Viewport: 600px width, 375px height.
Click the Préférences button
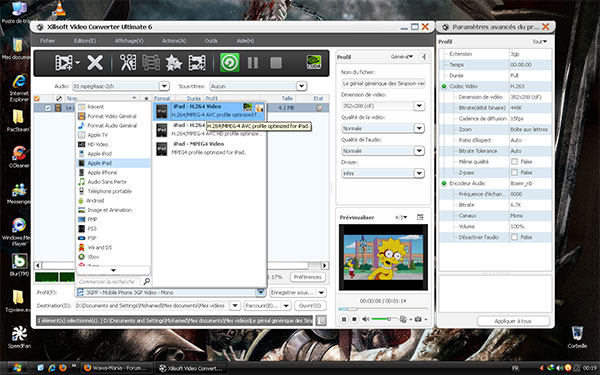(308, 277)
